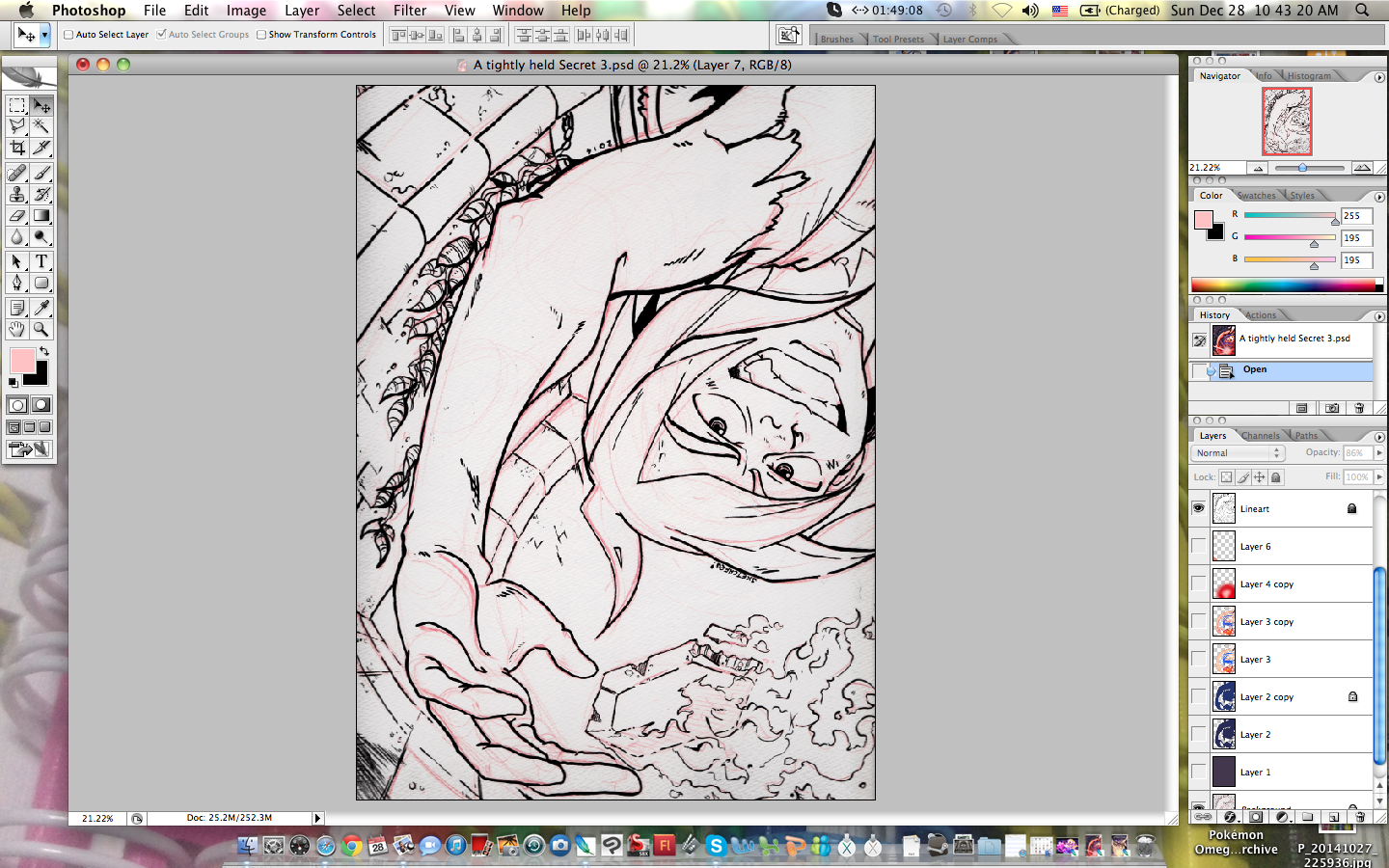Image resolution: width=1389 pixels, height=868 pixels.
Task: Click the foreground pink color swatch in toolbox
Action: [x=21, y=361]
